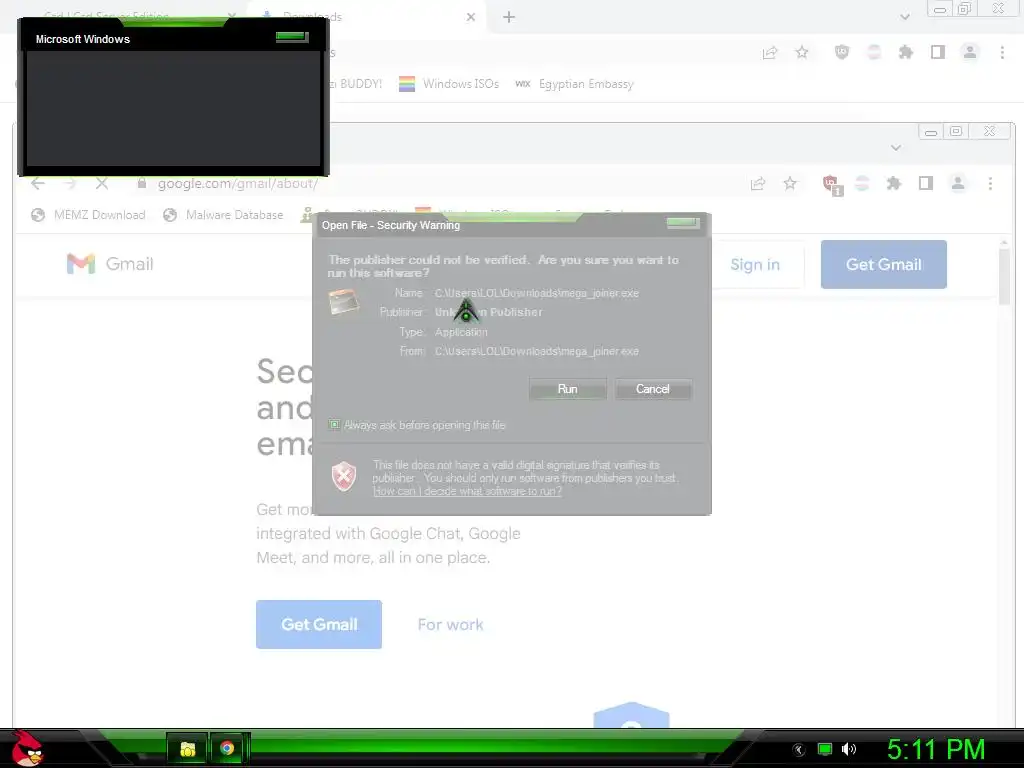The width and height of the screenshot is (1024, 768).
Task: Click the Gmail page vertical scrollbar
Action: pos(1004,278)
